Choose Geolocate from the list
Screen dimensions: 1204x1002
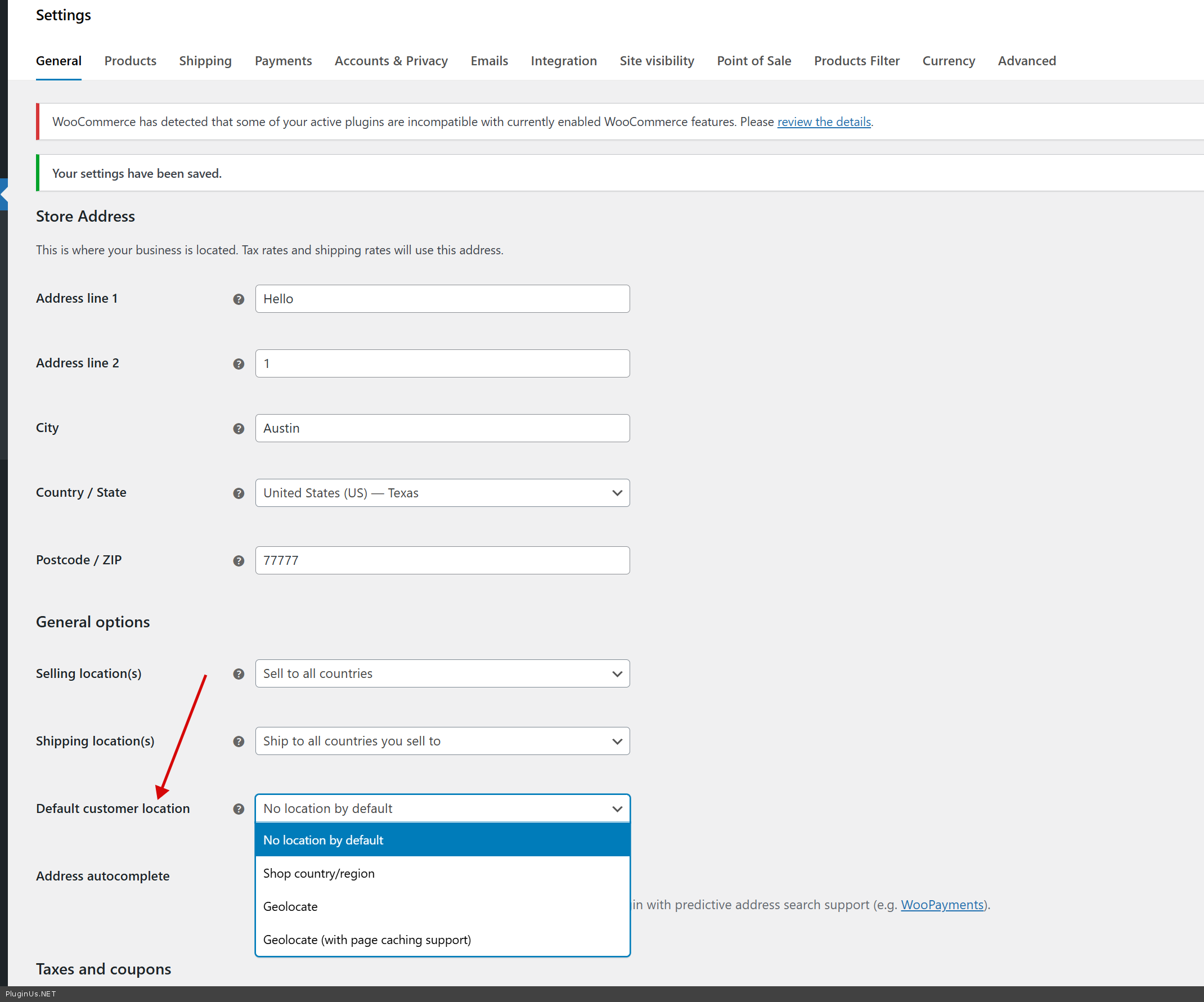(x=290, y=906)
